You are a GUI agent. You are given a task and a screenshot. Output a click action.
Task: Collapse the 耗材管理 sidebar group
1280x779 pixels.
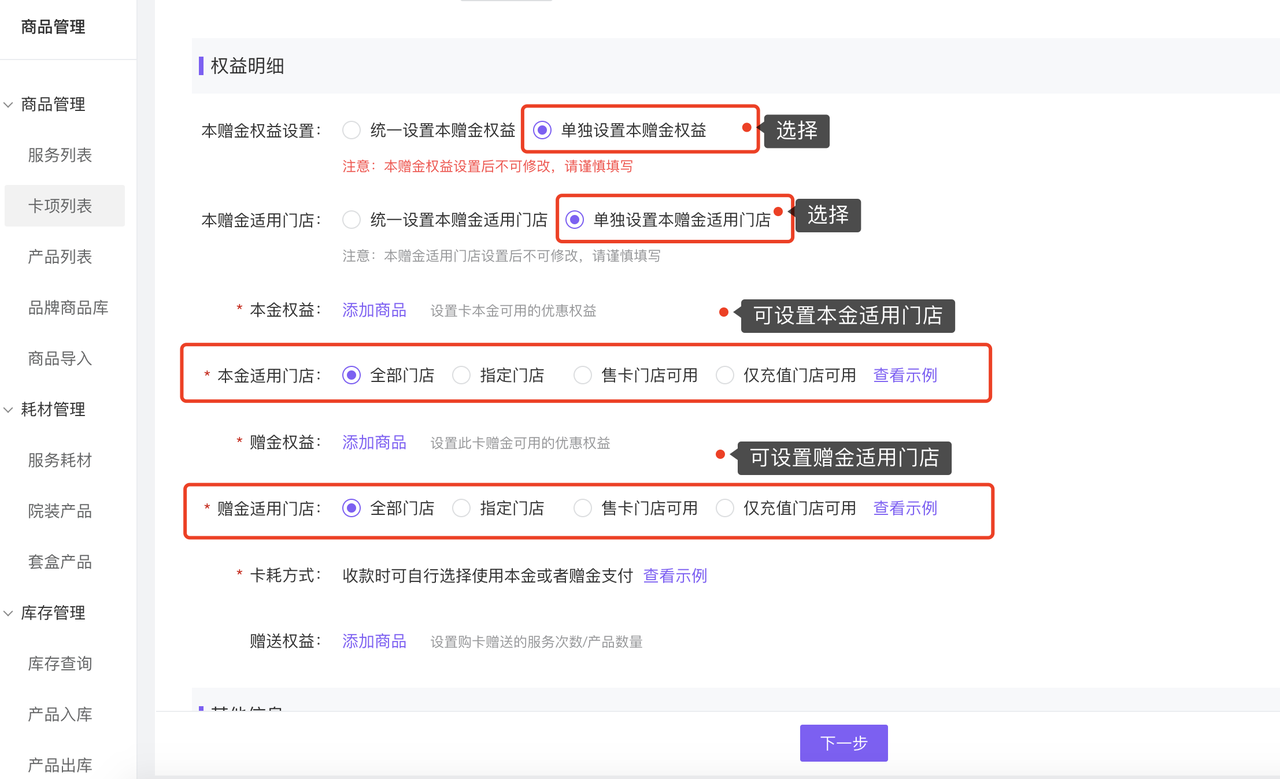(x=9, y=409)
